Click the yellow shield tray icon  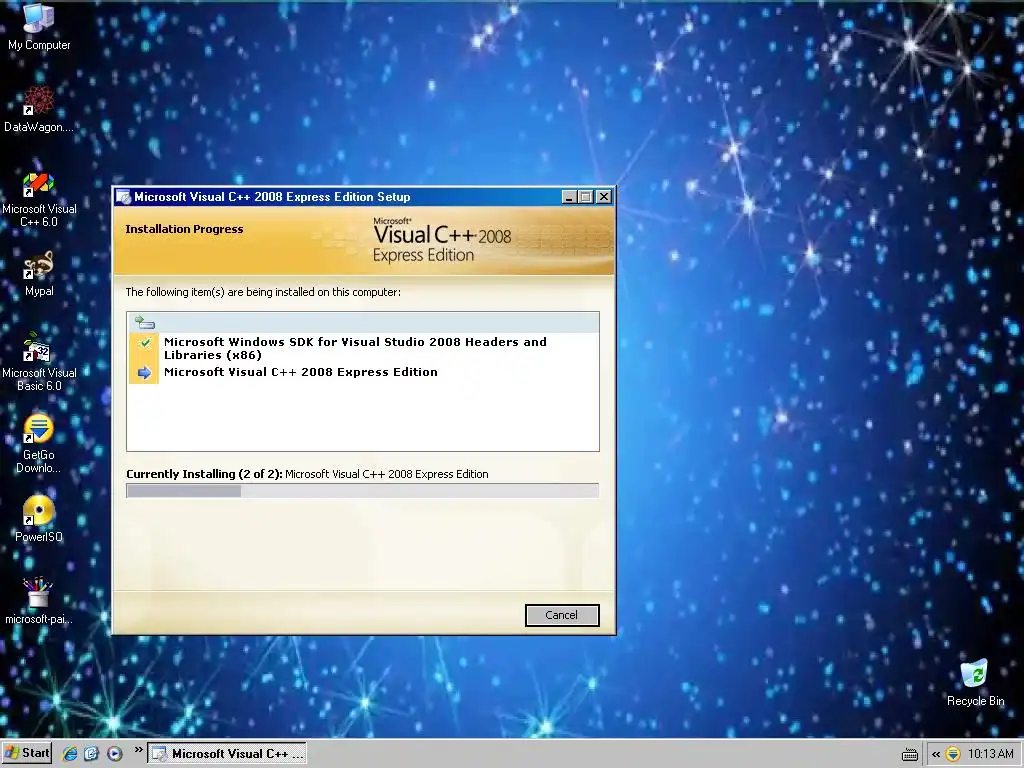[953, 754]
